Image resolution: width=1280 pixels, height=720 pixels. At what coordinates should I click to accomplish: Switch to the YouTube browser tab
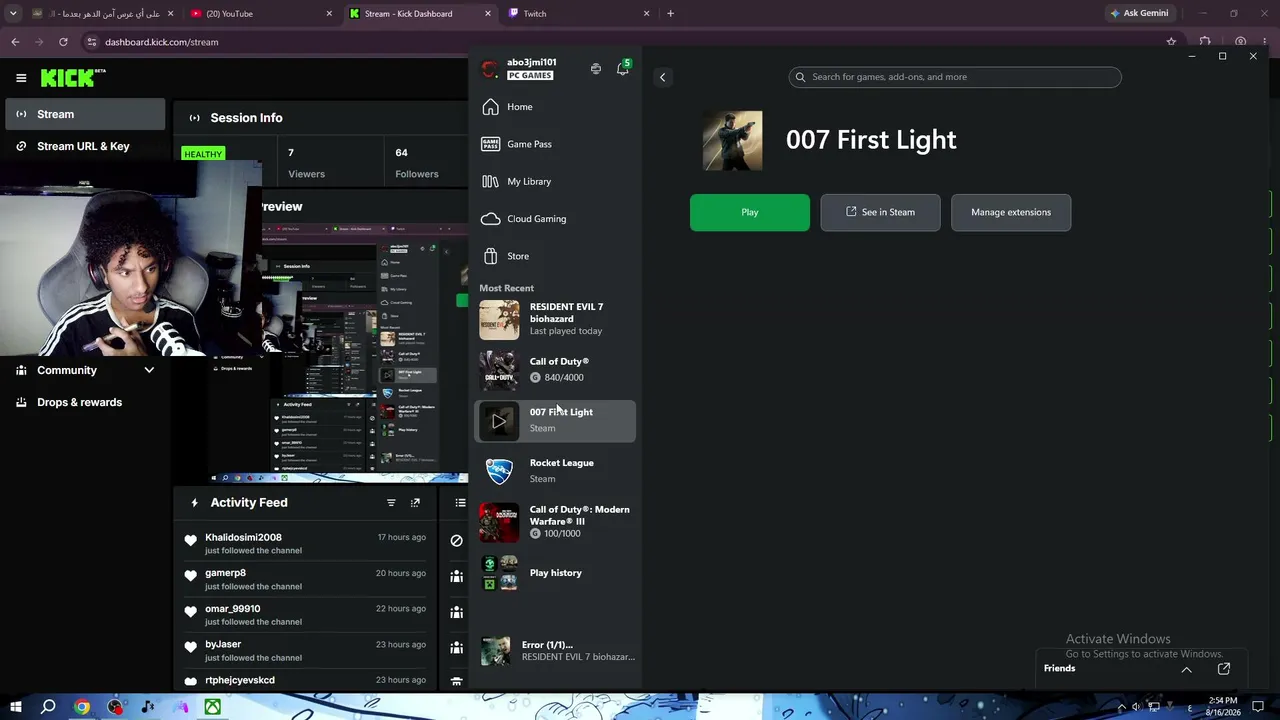pyautogui.click(x=260, y=14)
